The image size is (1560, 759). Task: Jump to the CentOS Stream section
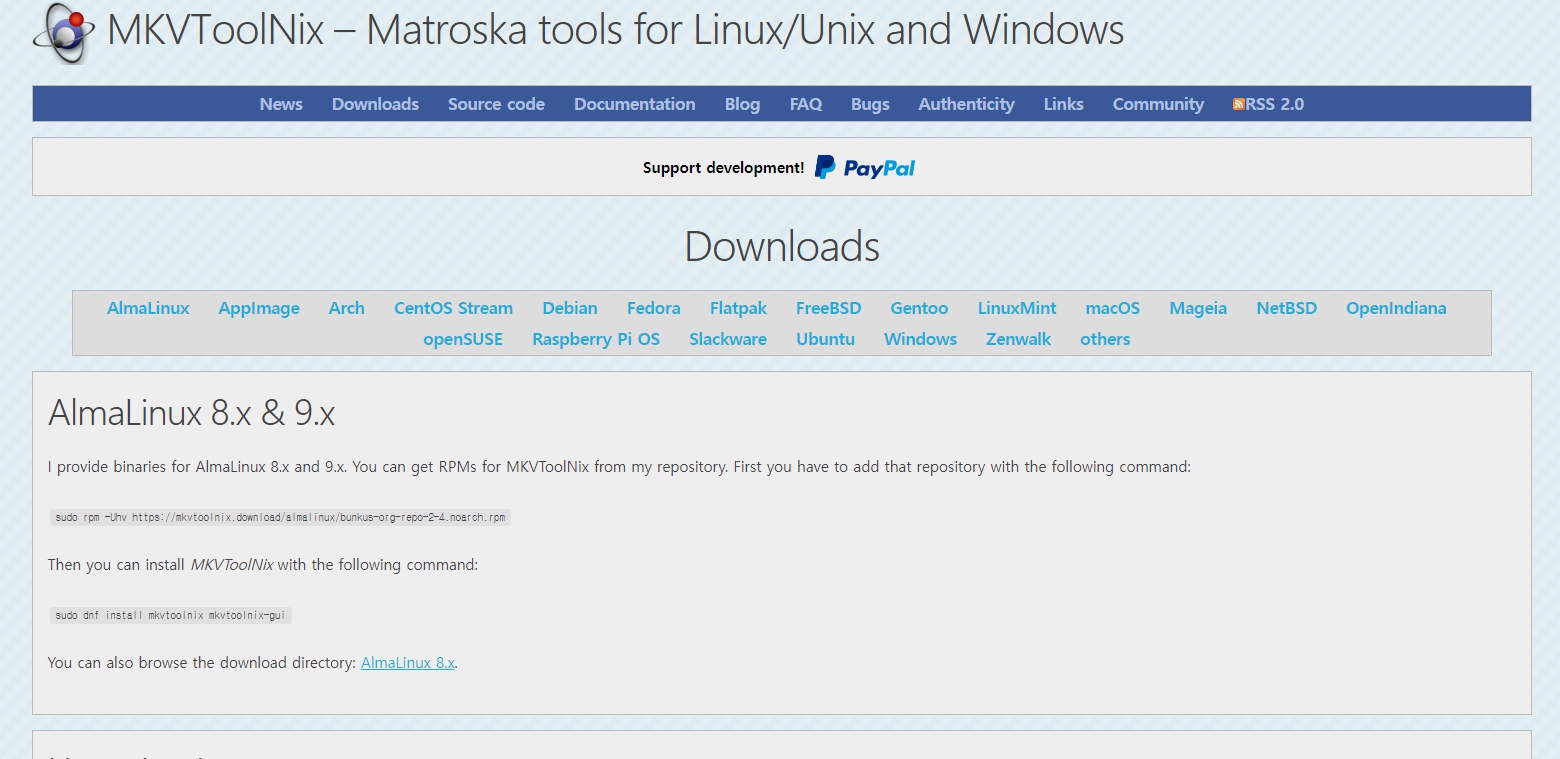pos(453,308)
